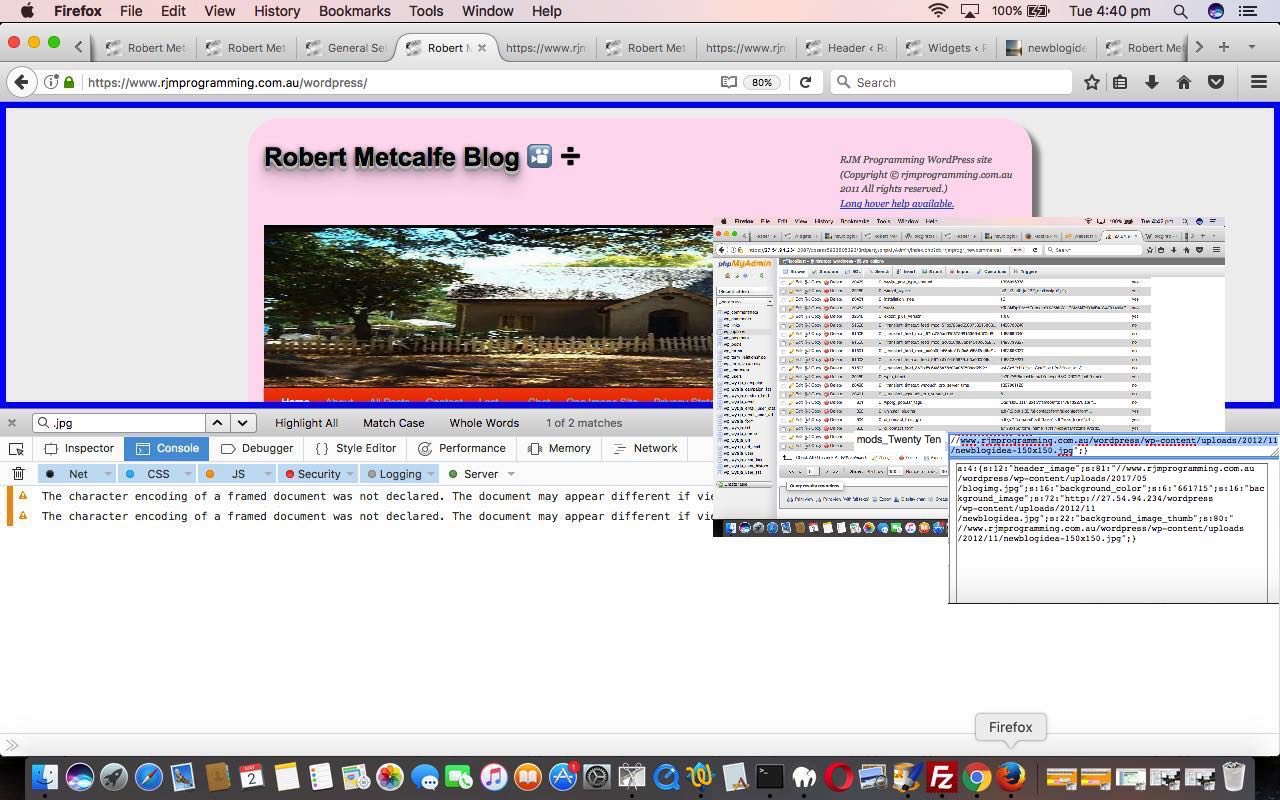Image resolution: width=1280 pixels, height=800 pixels.
Task: Open the History menu
Action: click(x=277, y=11)
